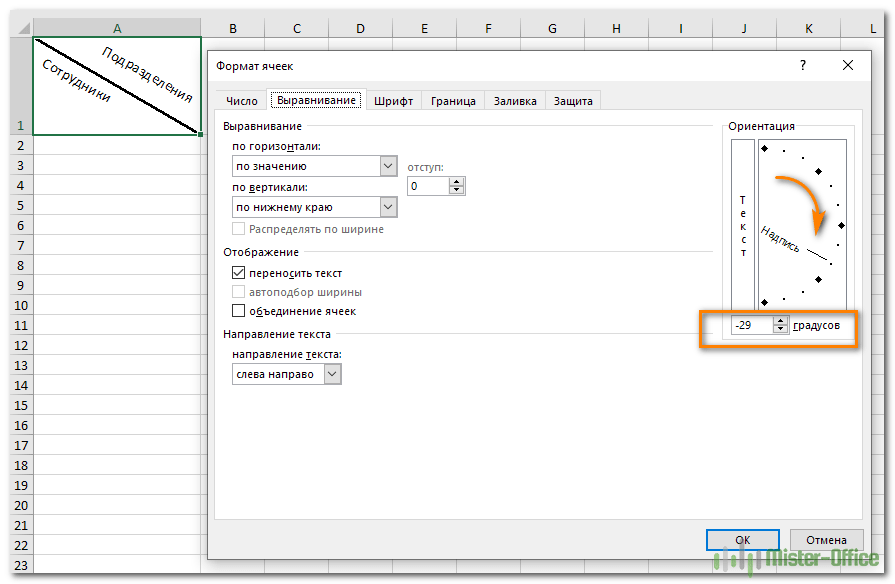Click the select-all corner triangle
Screen dimensions: 895x584
[23, 28]
